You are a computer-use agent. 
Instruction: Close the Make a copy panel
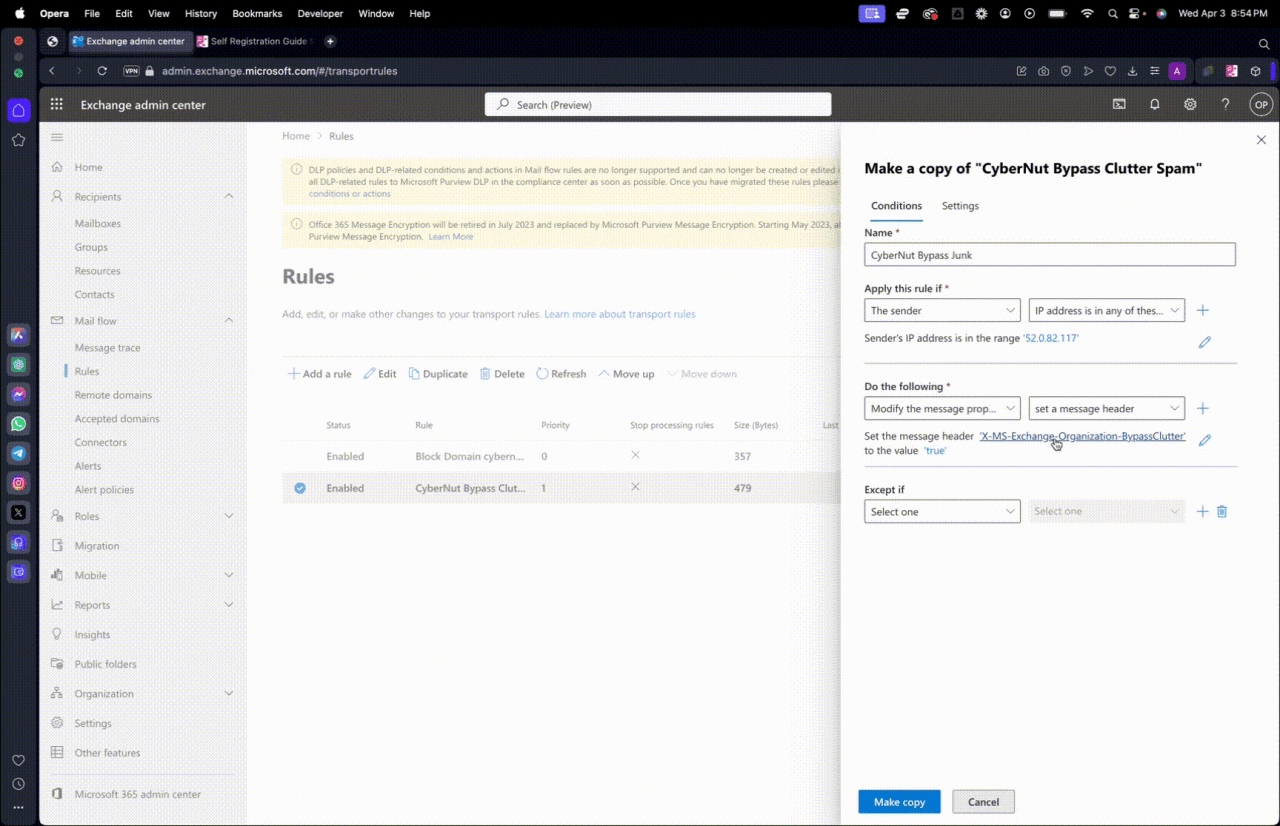pyautogui.click(x=1261, y=141)
